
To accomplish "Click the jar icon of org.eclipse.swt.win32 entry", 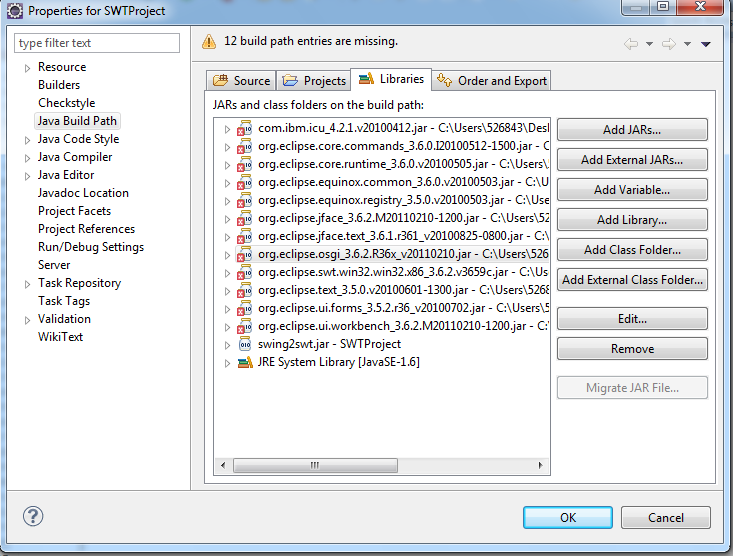I will (x=244, y=272).
